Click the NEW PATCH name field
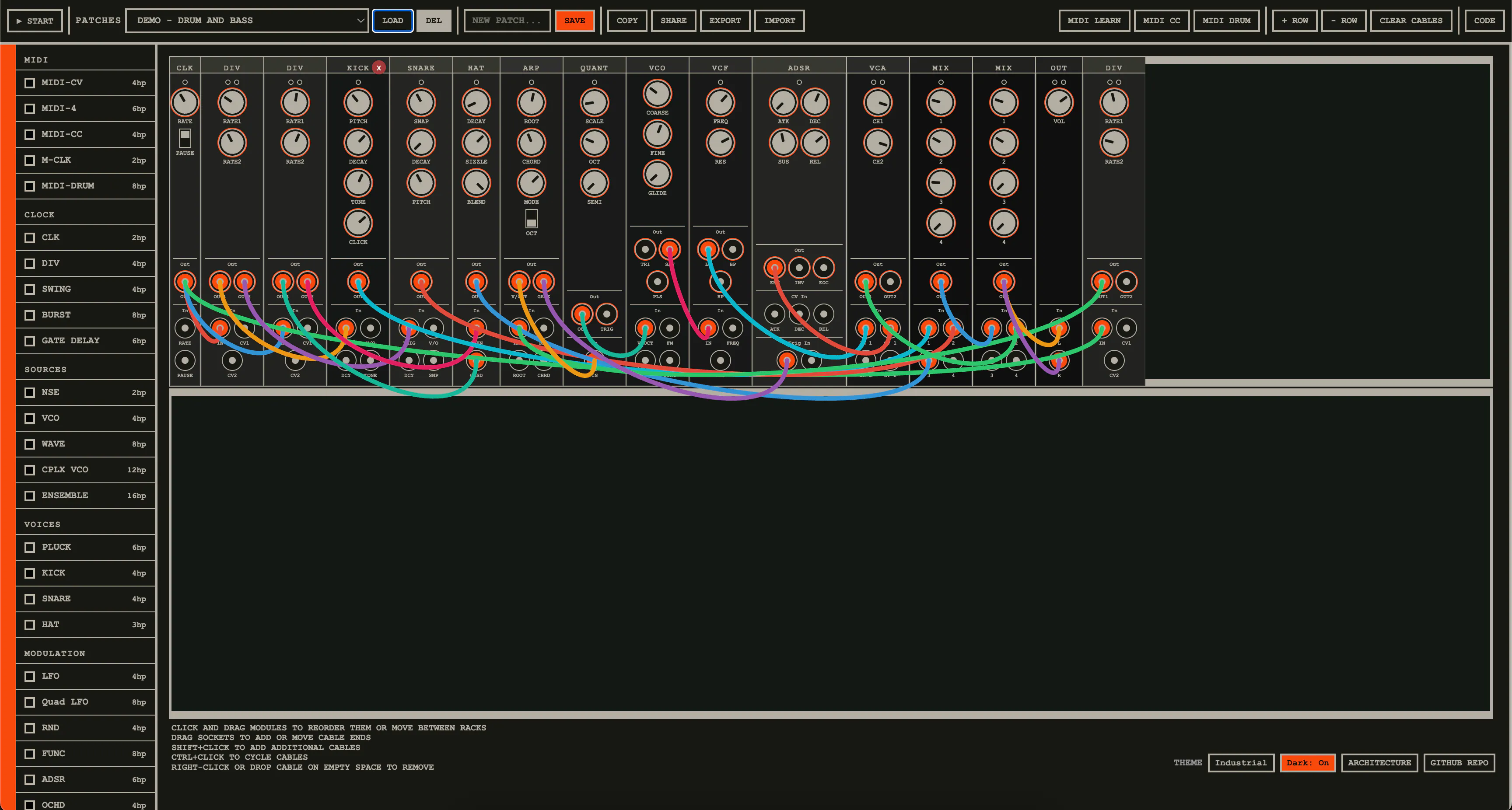The width and height of the screenshot is (1512, 810). point(507,21)
